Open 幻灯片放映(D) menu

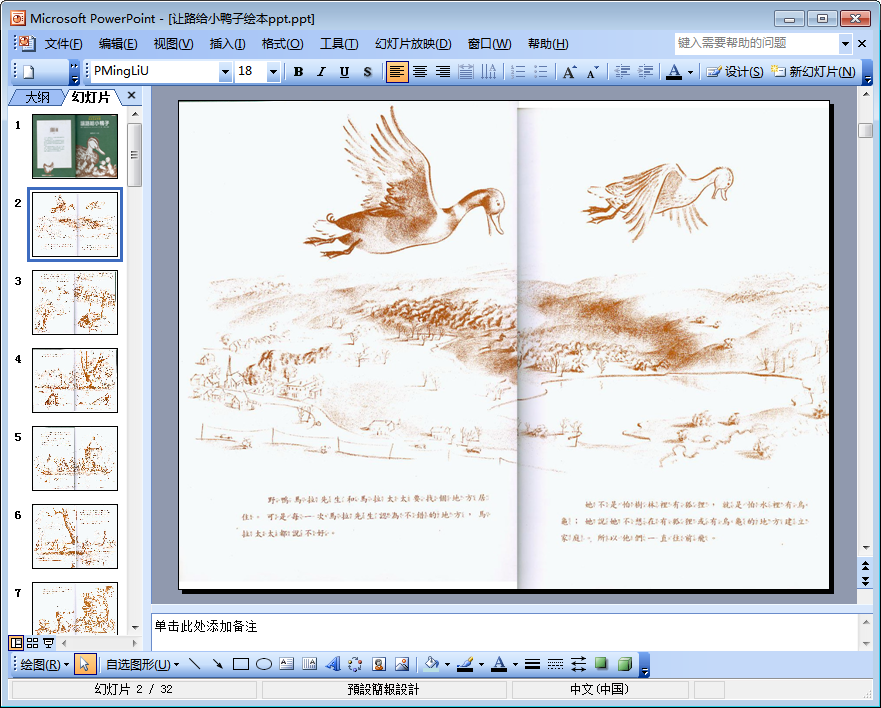pyautogui.click(x=414, y=44)
